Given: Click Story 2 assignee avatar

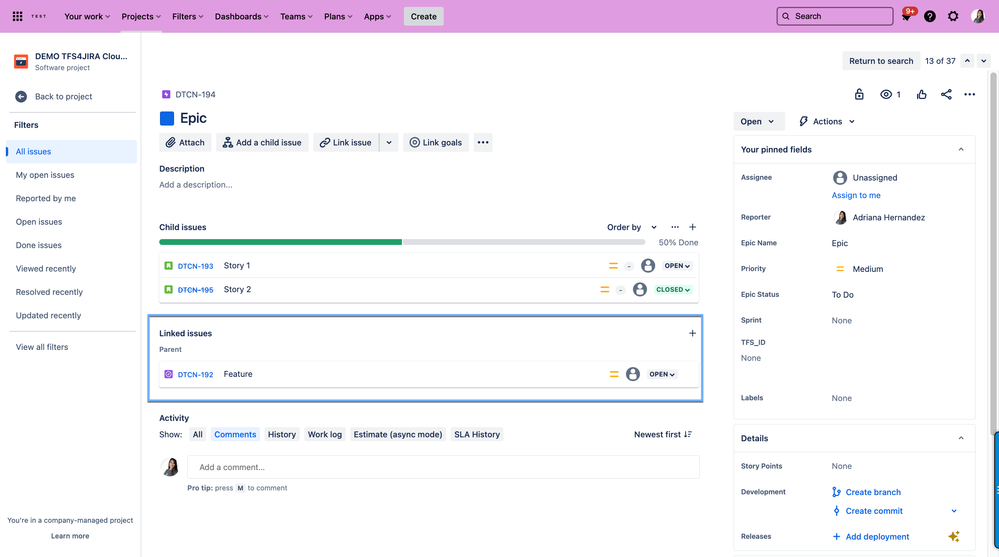Looking at the screenshot, I should (640, 289).
